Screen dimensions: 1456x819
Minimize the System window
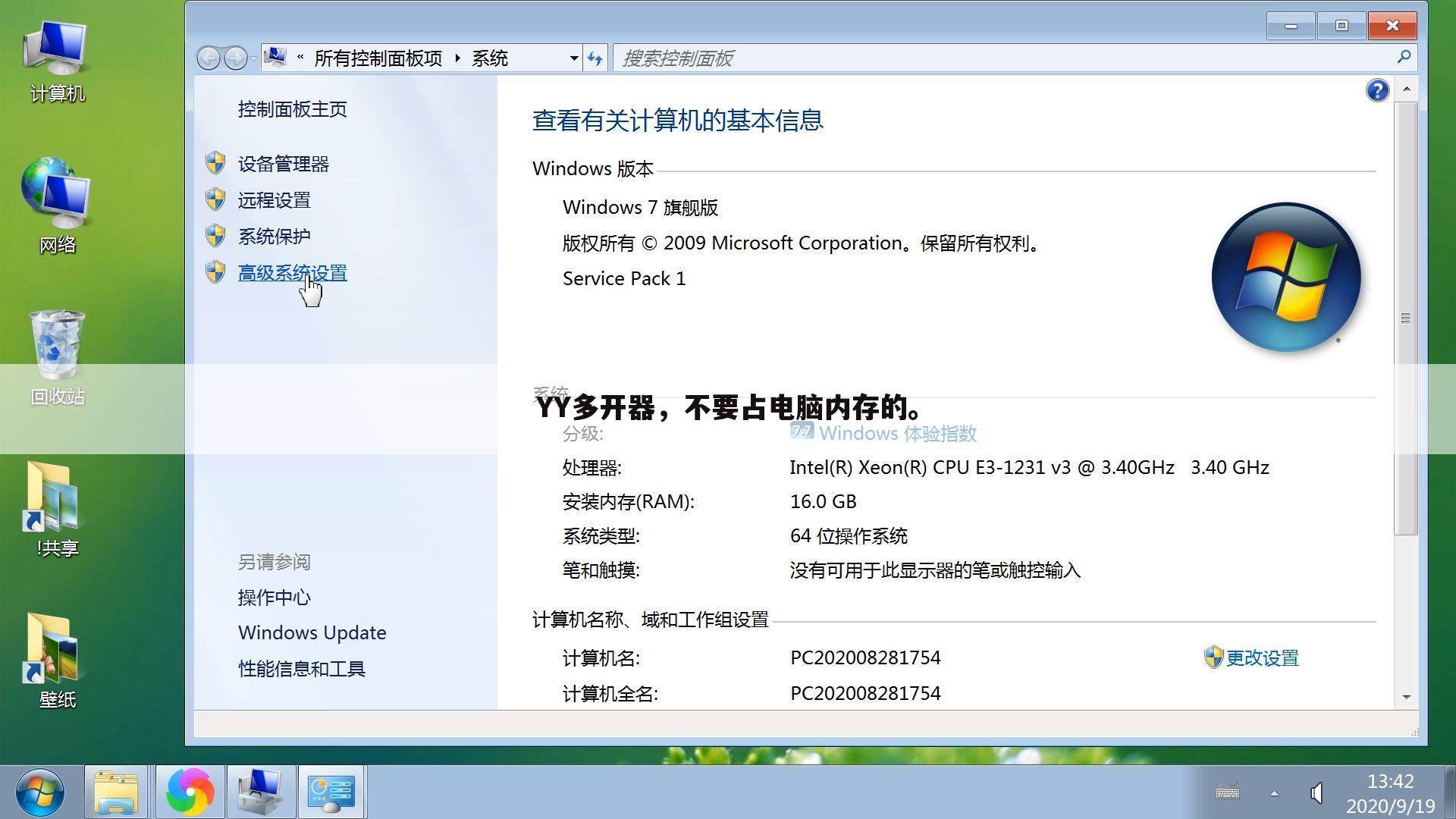1291,26
